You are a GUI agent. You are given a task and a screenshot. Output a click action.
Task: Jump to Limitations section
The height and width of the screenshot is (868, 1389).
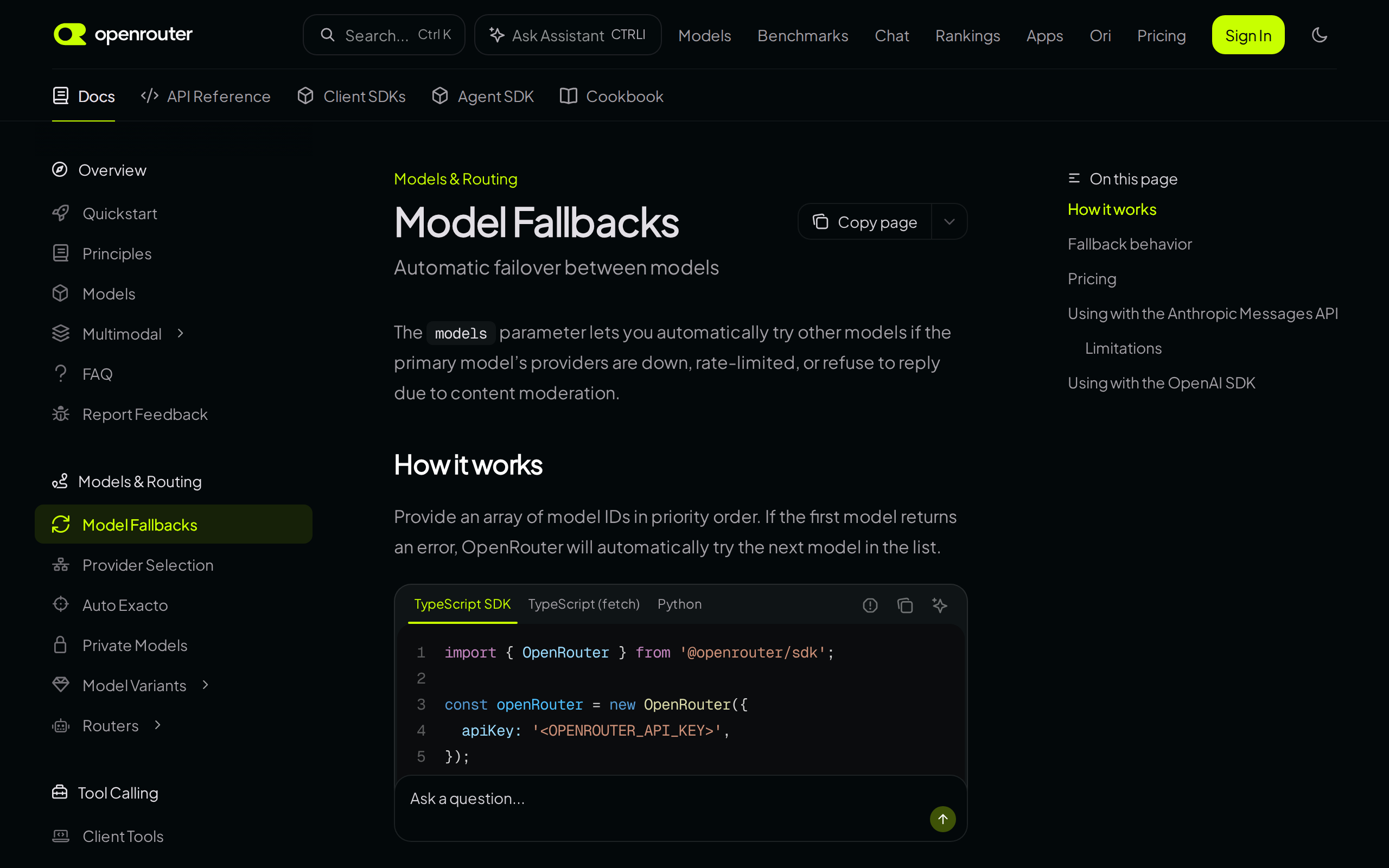coord(1123,348)
